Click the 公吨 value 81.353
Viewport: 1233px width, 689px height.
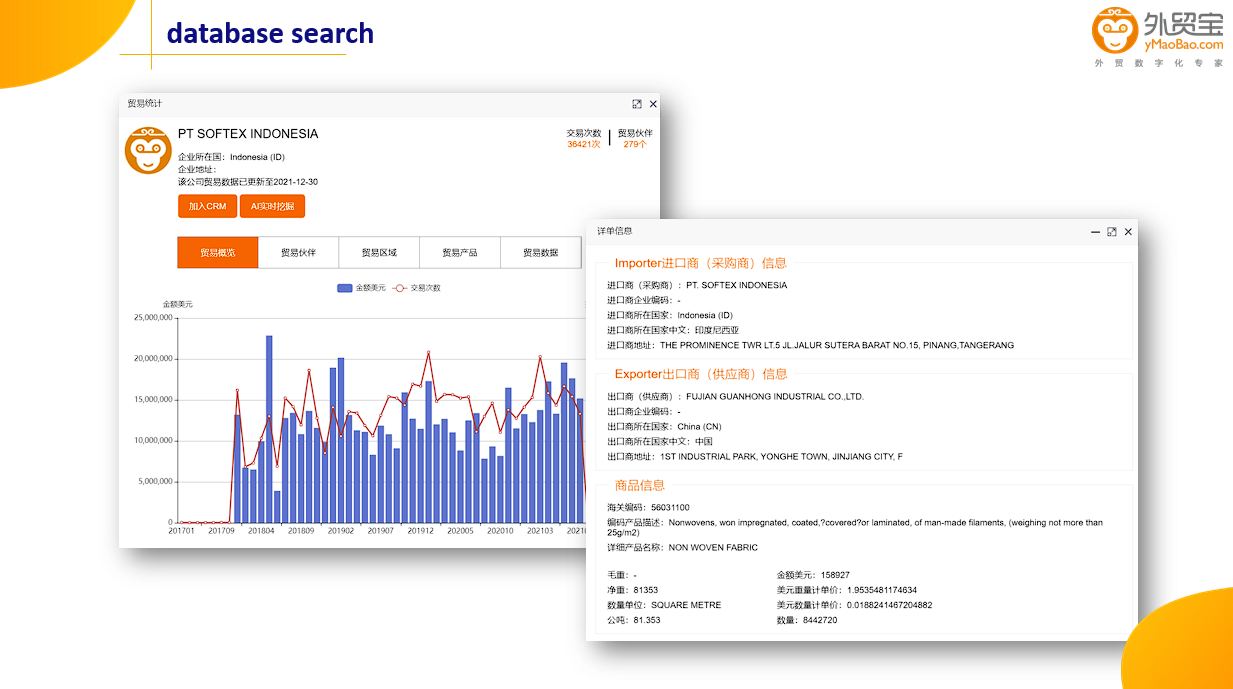click(646, 620)
